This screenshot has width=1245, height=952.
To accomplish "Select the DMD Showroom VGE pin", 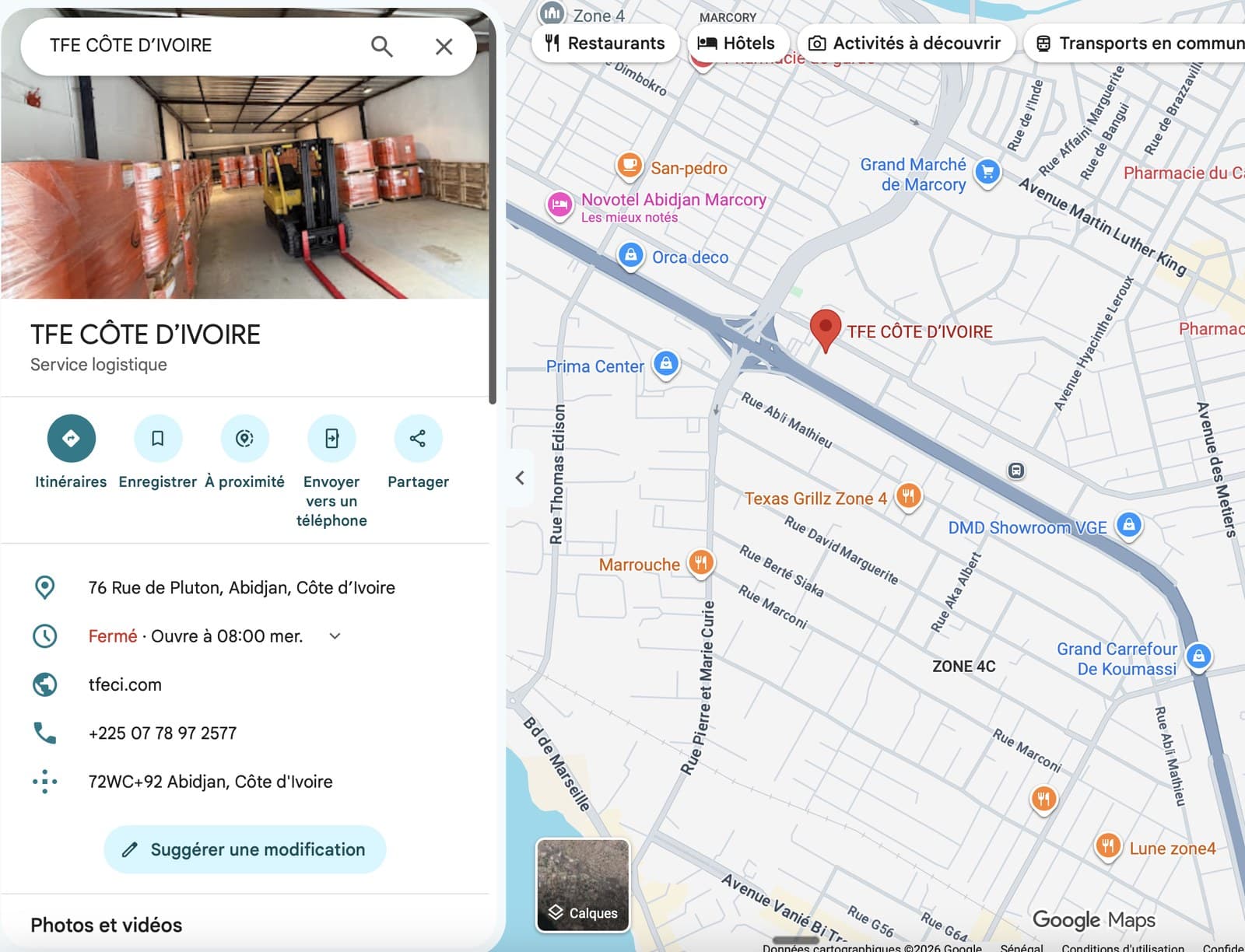I will pyautogui.click(x=1129, y=525).
